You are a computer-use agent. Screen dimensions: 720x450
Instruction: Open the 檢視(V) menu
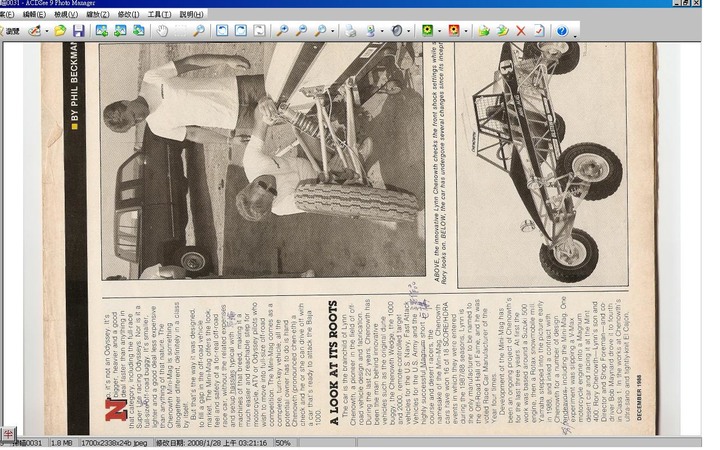pyautogui.click(x=66, y=14)
